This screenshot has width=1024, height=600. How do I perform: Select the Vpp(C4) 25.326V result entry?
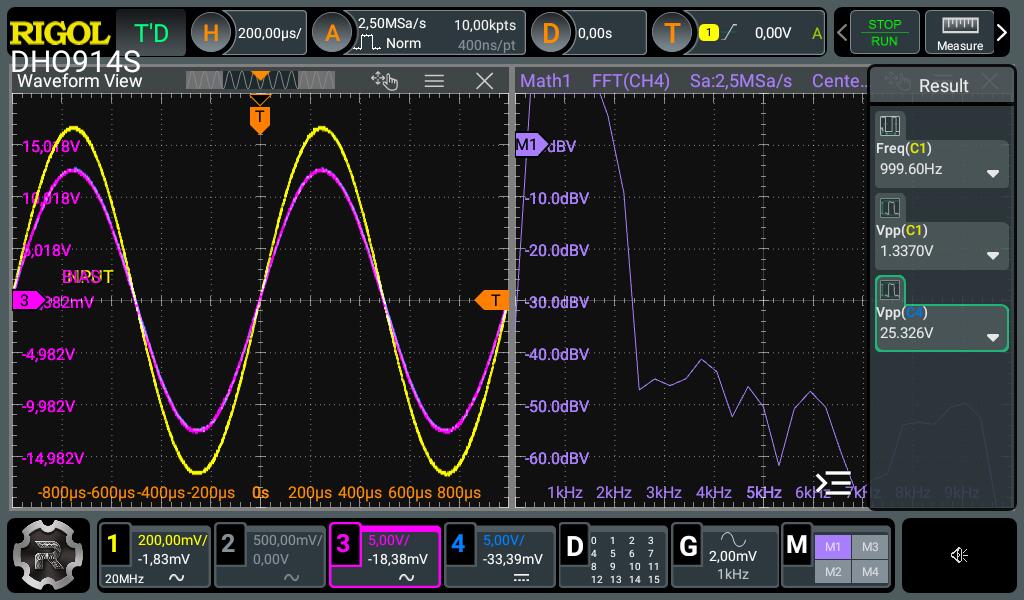pyautogui.click(x=942, y=328)
